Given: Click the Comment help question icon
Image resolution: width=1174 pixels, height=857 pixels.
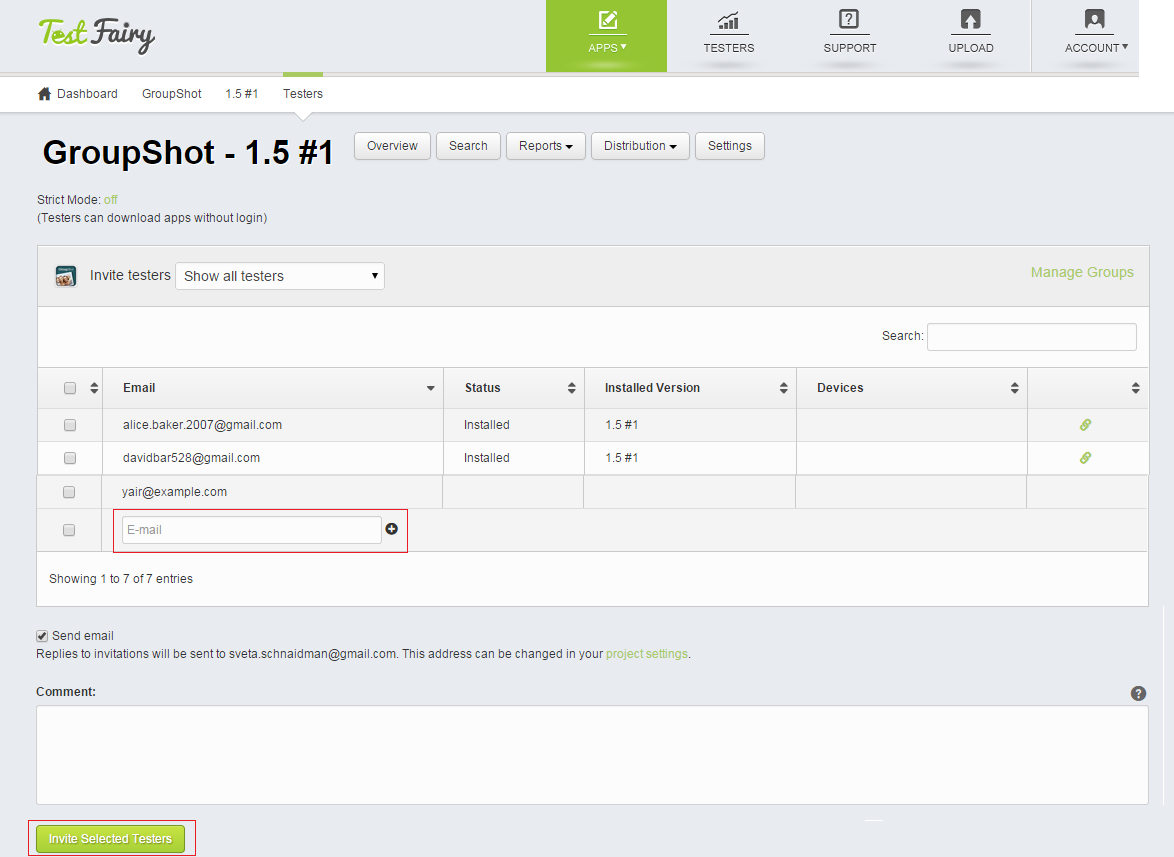Looking at the screenshot, I should 1138,693.
